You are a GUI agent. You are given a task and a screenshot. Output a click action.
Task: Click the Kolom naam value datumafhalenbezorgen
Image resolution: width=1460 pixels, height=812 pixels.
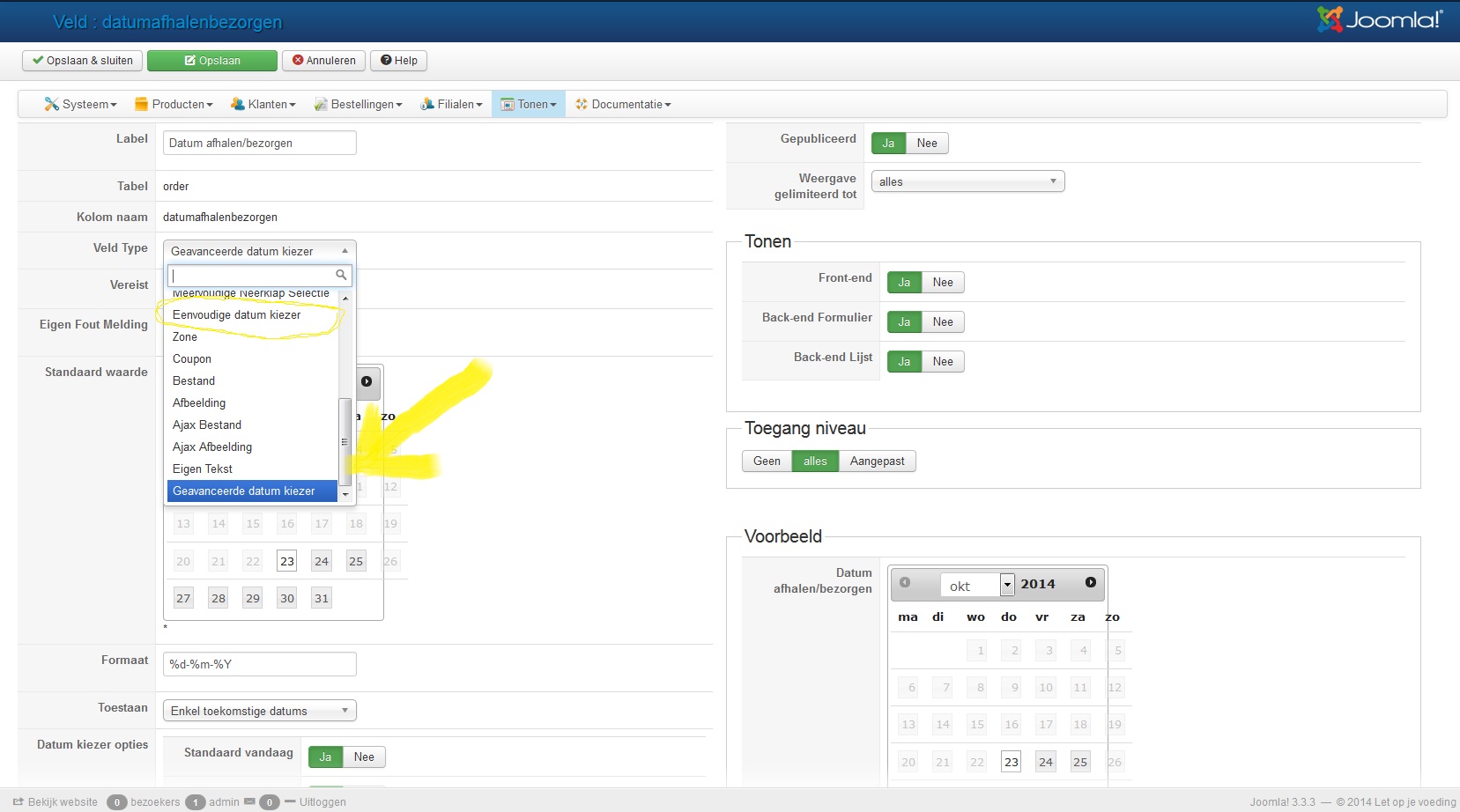point(220,218)
